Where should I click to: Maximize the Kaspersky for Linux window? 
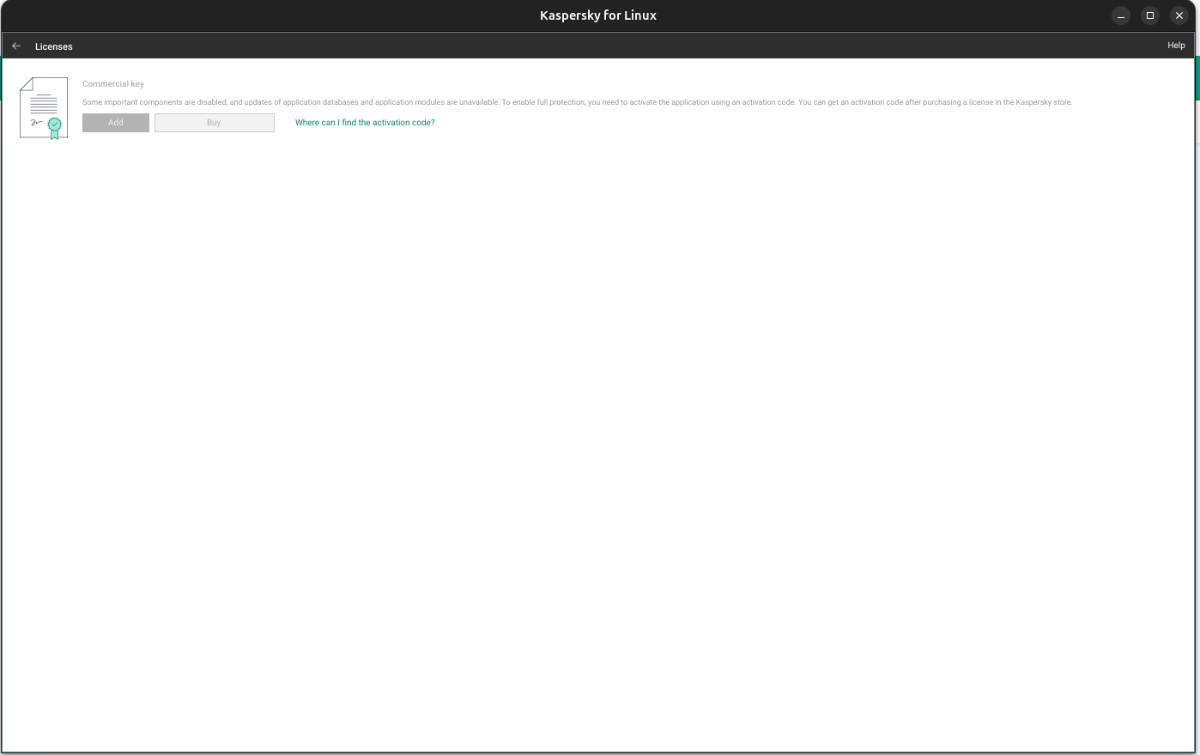[1150, 15]
